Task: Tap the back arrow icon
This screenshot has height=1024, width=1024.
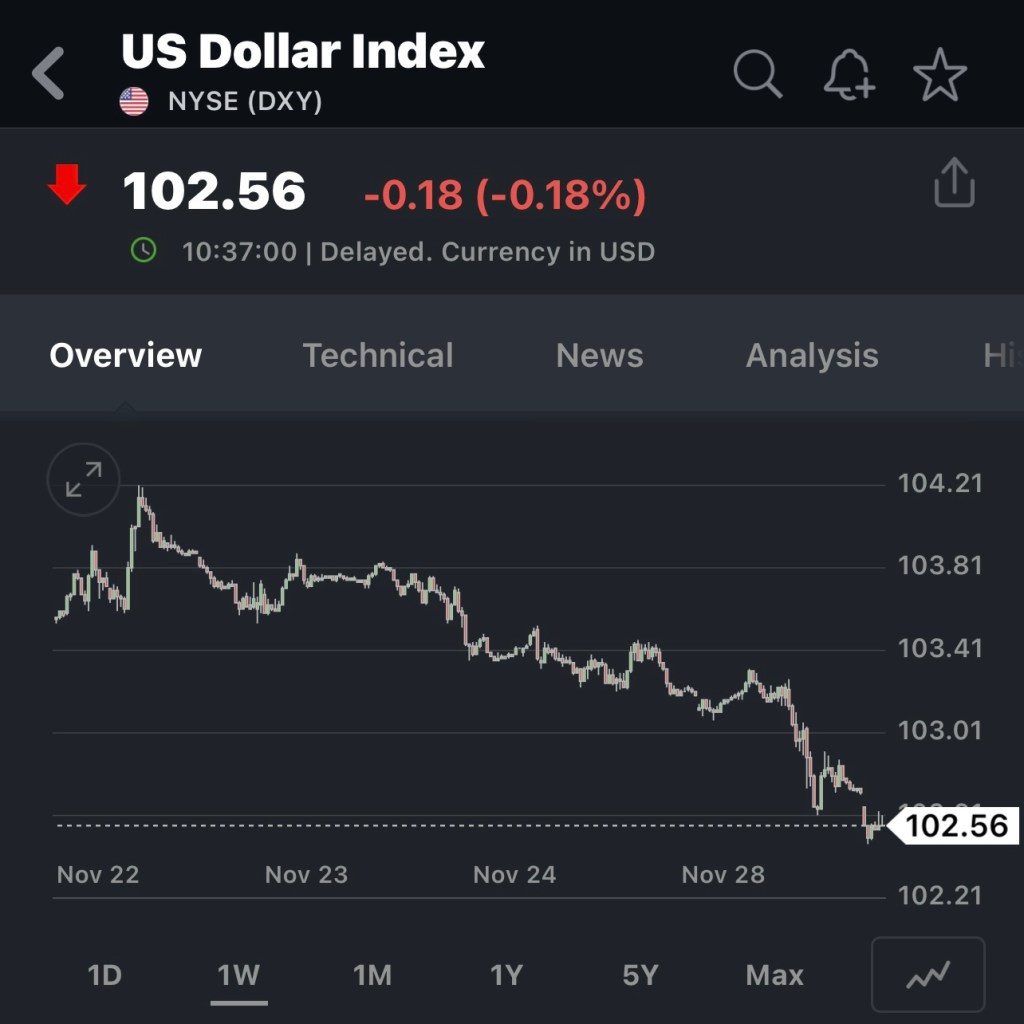Action: pos(48,74)
